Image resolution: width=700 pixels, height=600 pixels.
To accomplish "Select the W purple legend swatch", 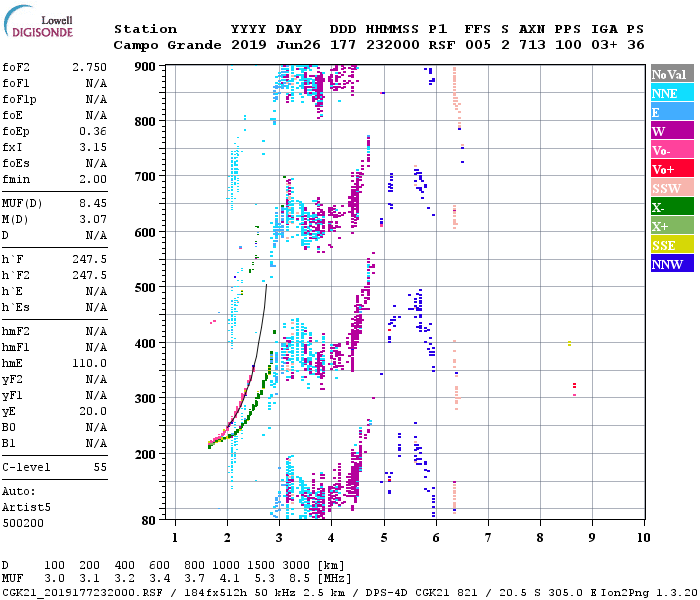I will (x=672, y=131).
